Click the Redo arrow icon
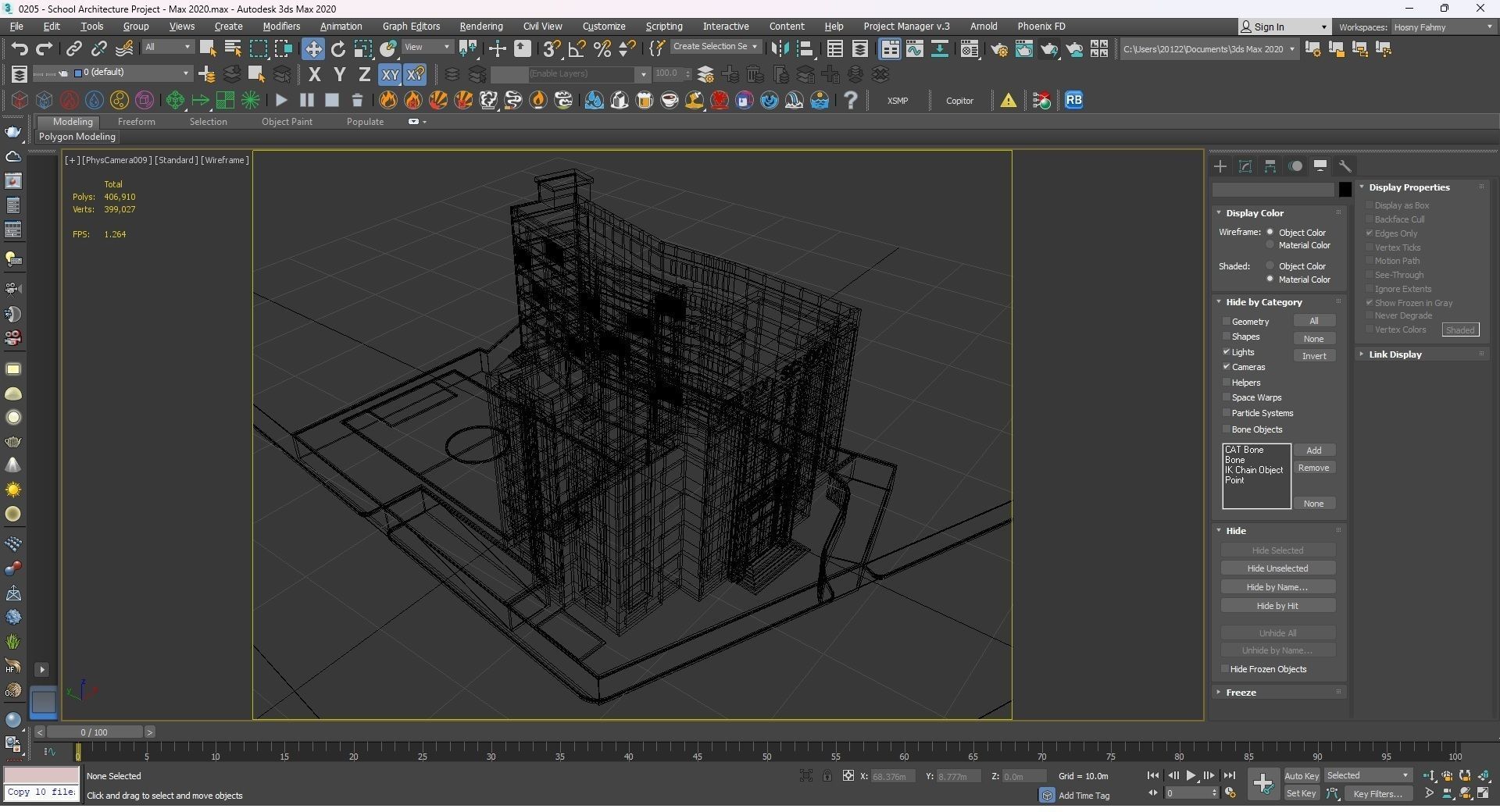 tap(45, 48)
